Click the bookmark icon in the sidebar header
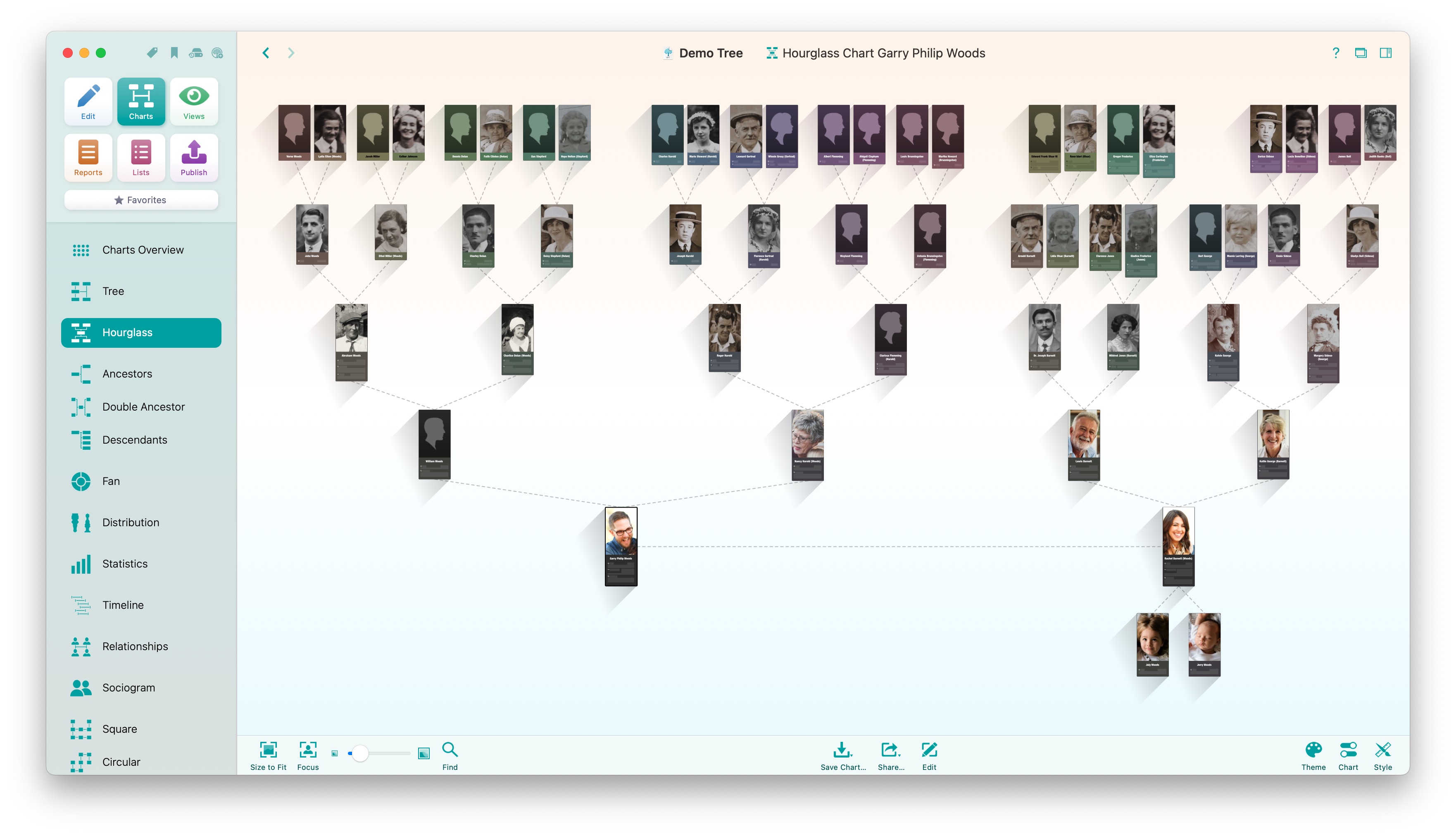Viewport: 1456px width, 836px height. (174, 53)
